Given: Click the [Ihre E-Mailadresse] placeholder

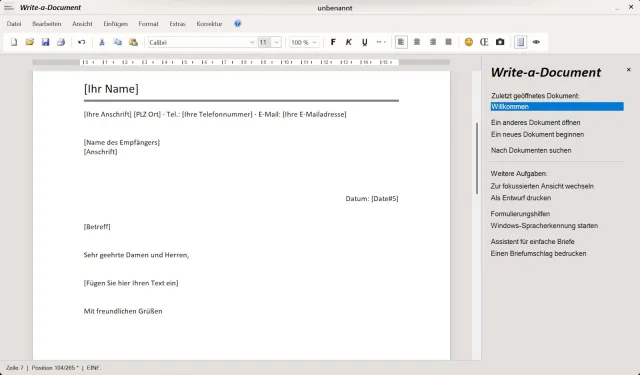Looking at the screenshot, I should (314, 114).
